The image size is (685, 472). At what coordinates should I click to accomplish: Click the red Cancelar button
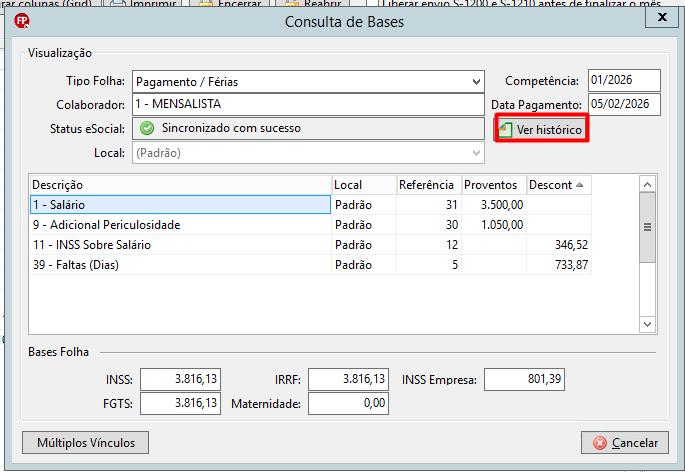(625, 443)
